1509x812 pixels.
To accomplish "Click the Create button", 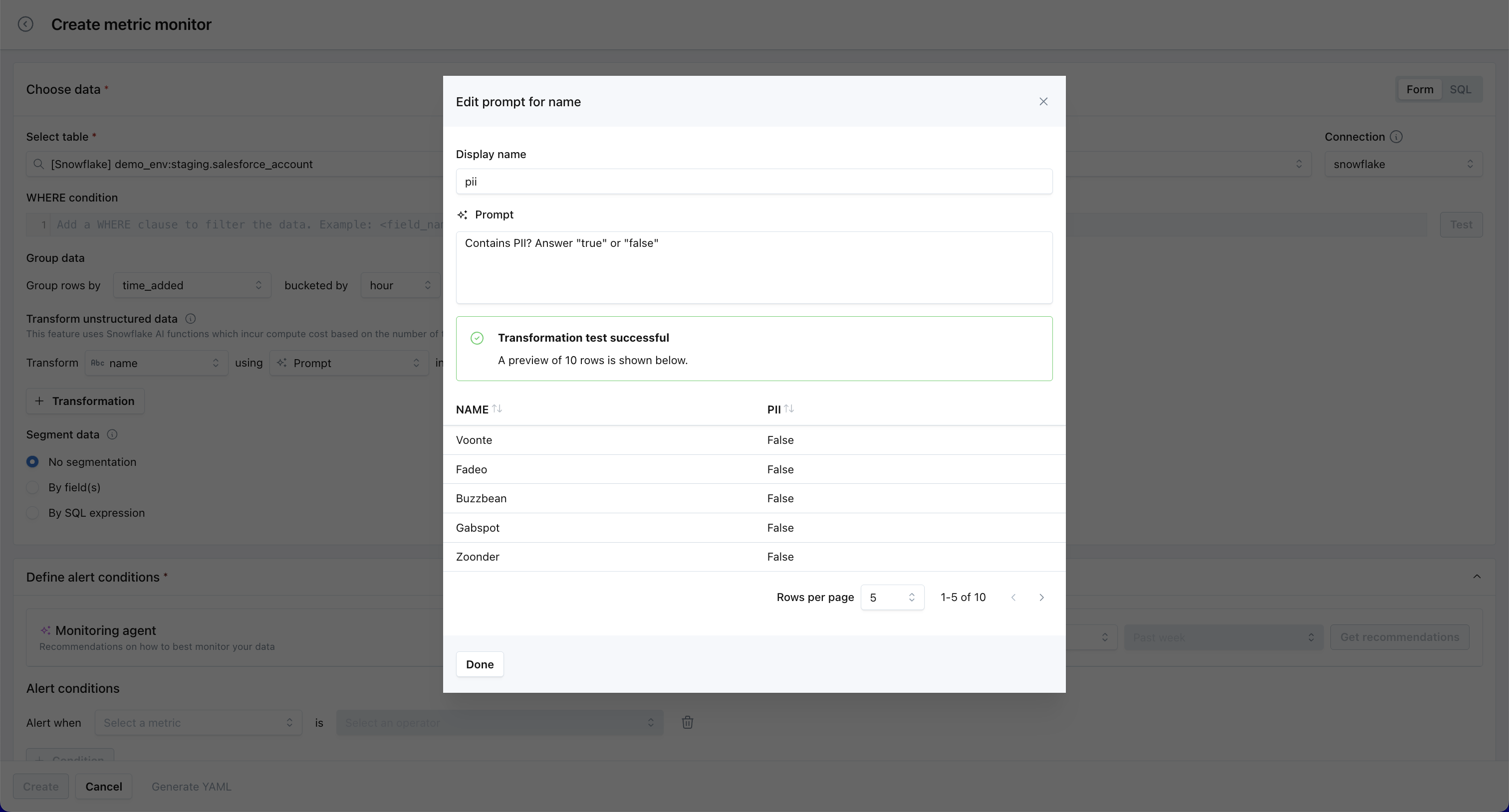I will click(41, 786).
